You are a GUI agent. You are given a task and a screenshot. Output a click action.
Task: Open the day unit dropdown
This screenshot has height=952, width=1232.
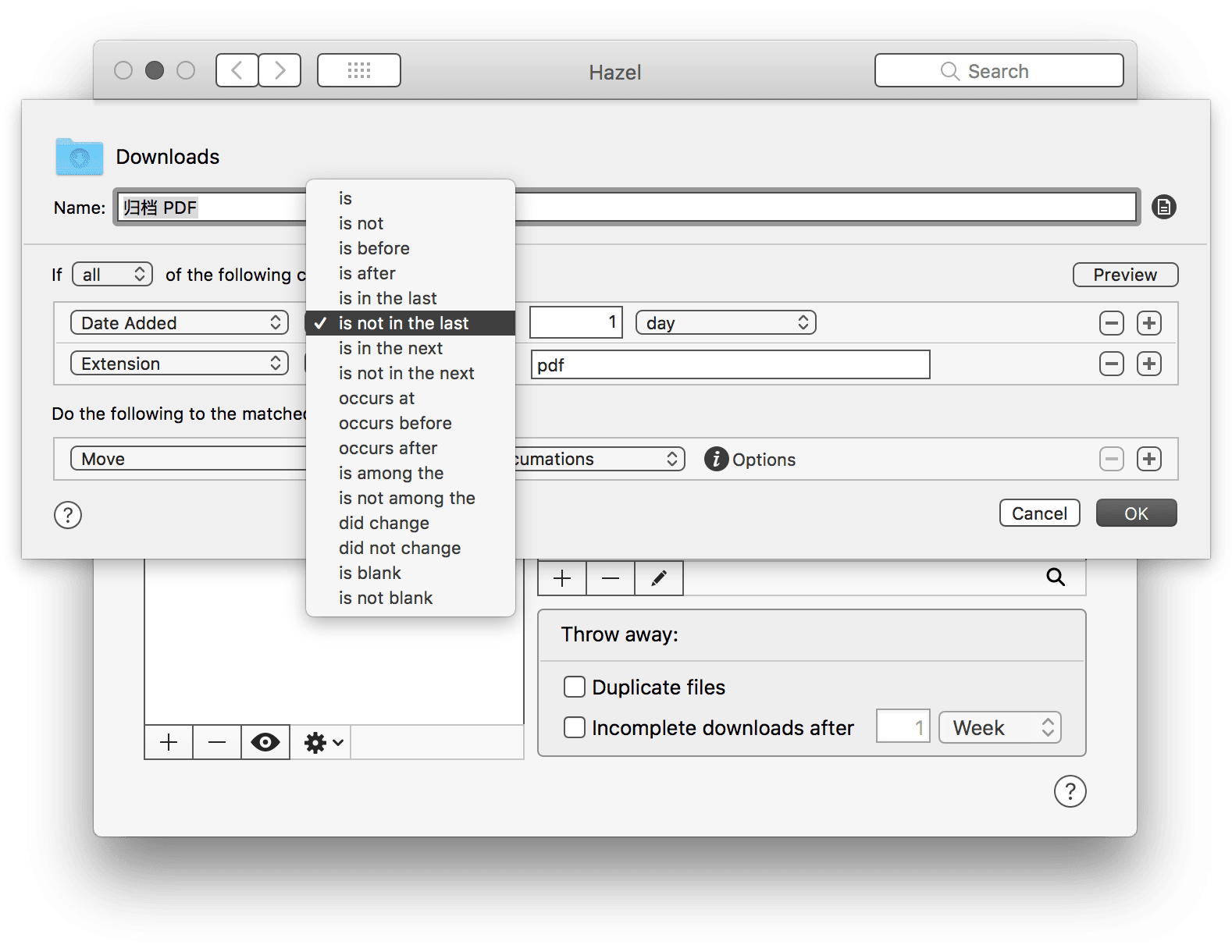click(725, 323)
